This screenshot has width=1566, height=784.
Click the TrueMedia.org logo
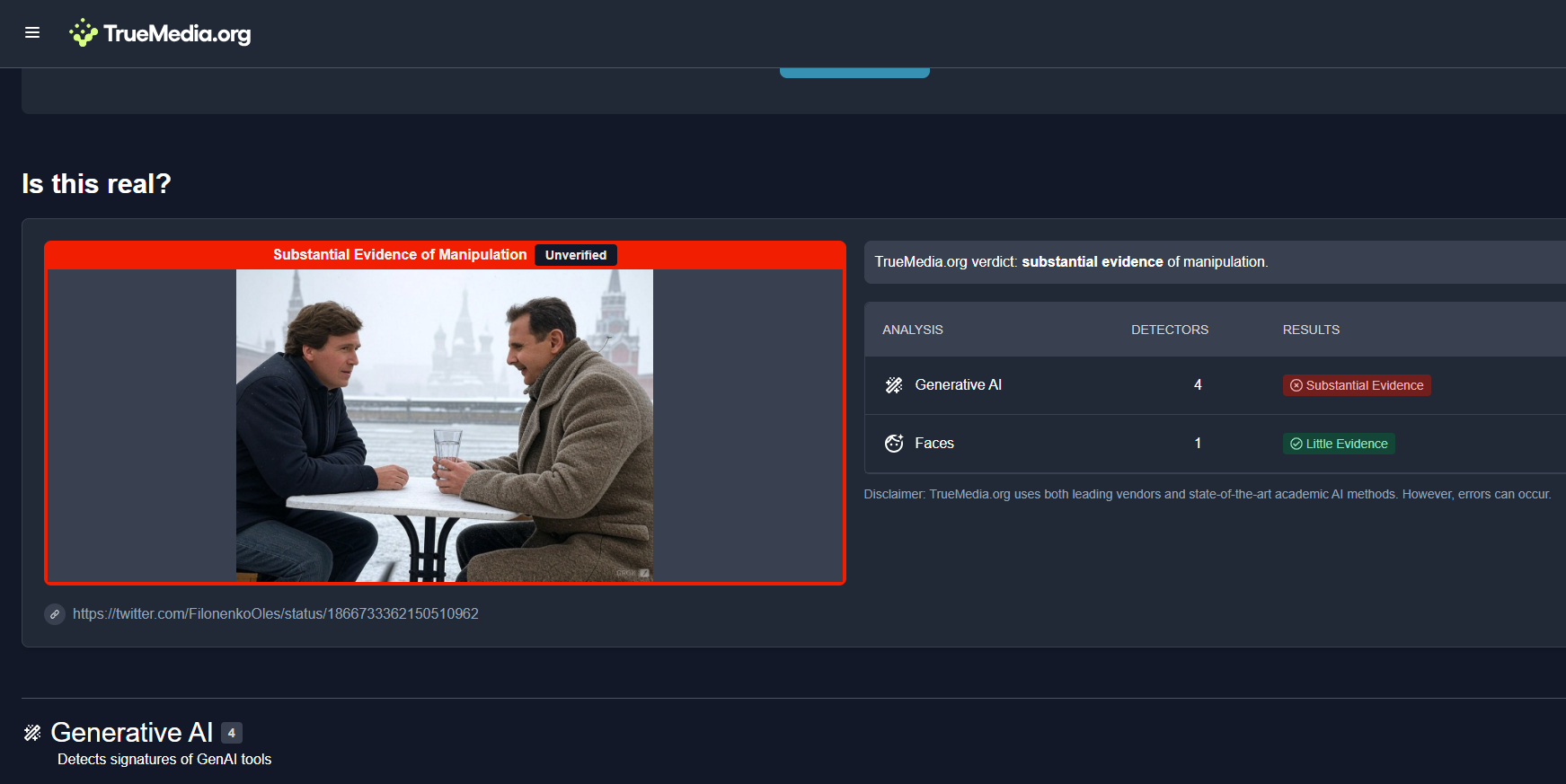[x=161, y=33]
